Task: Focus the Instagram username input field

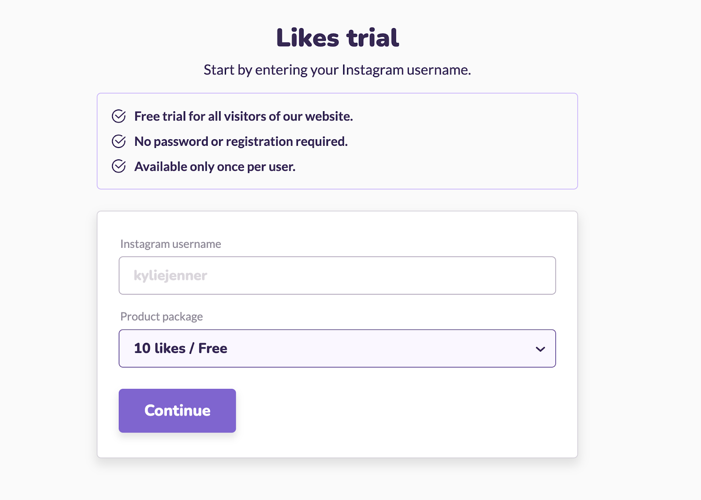Action: (337, 276)
